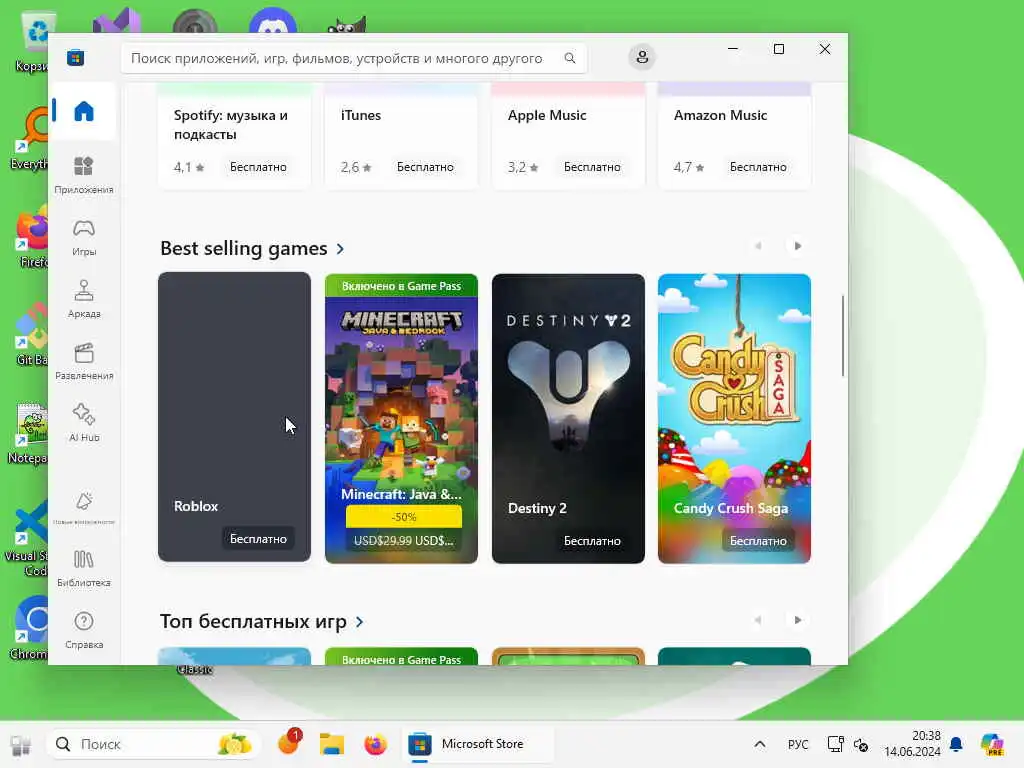Open the Справка help section
1024x768 pixels.
tap(84, 630)
